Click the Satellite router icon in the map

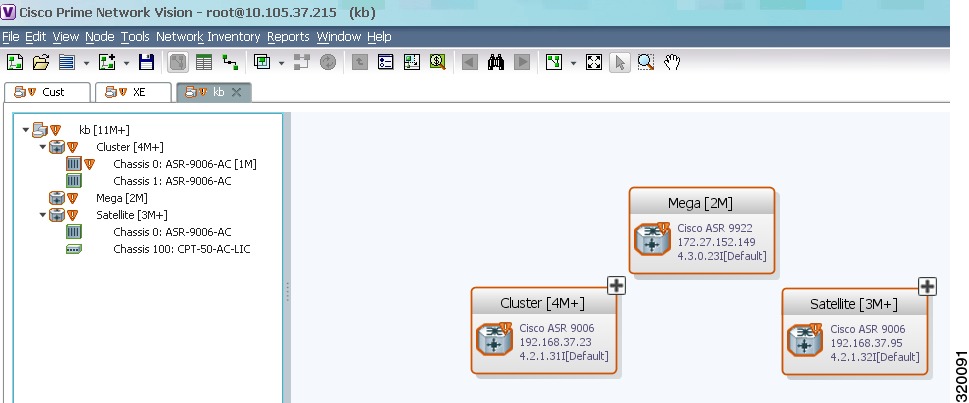pyautogui.click(x=806, y=339)
